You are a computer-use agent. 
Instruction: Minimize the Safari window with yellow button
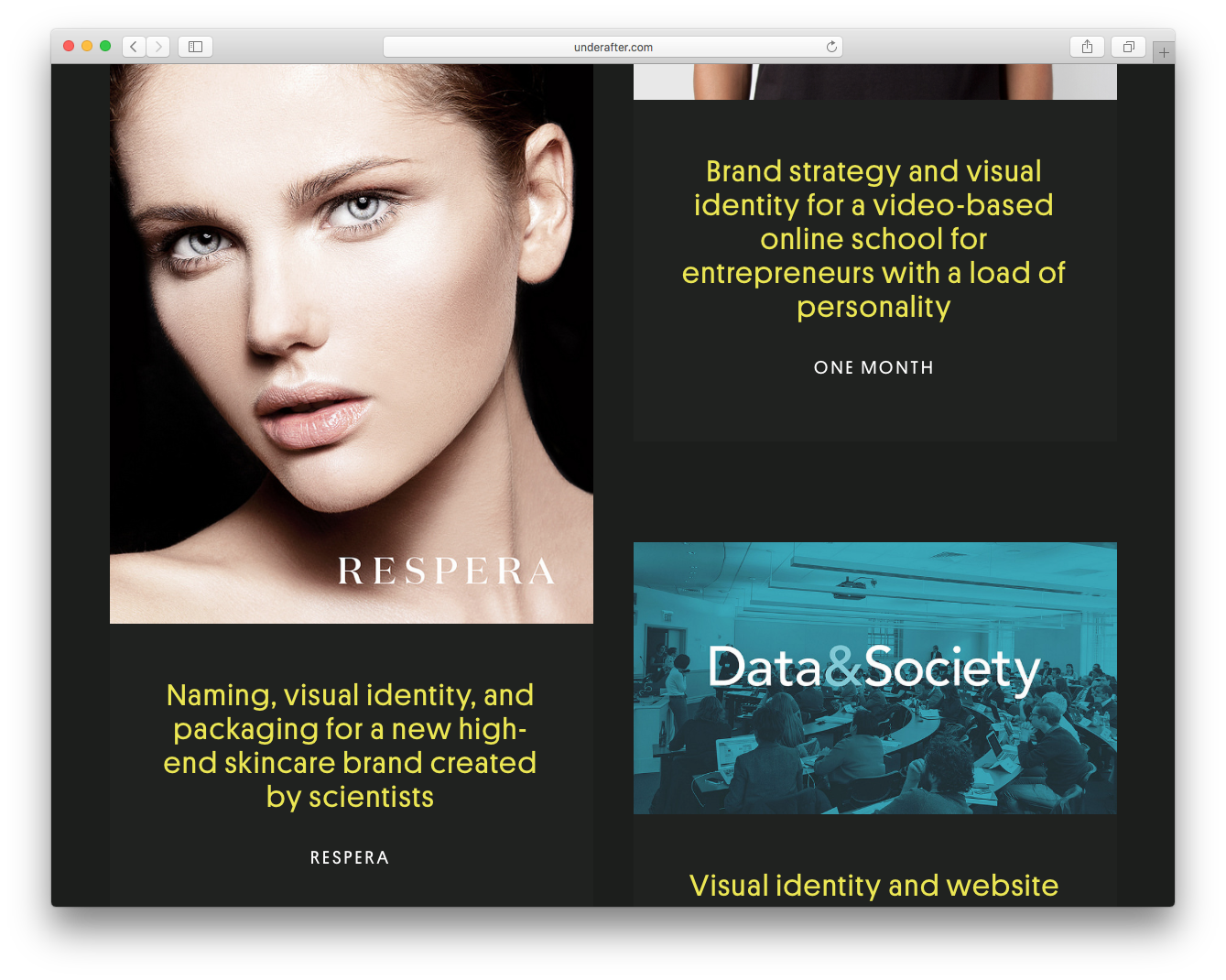click(x=87, y=46)
